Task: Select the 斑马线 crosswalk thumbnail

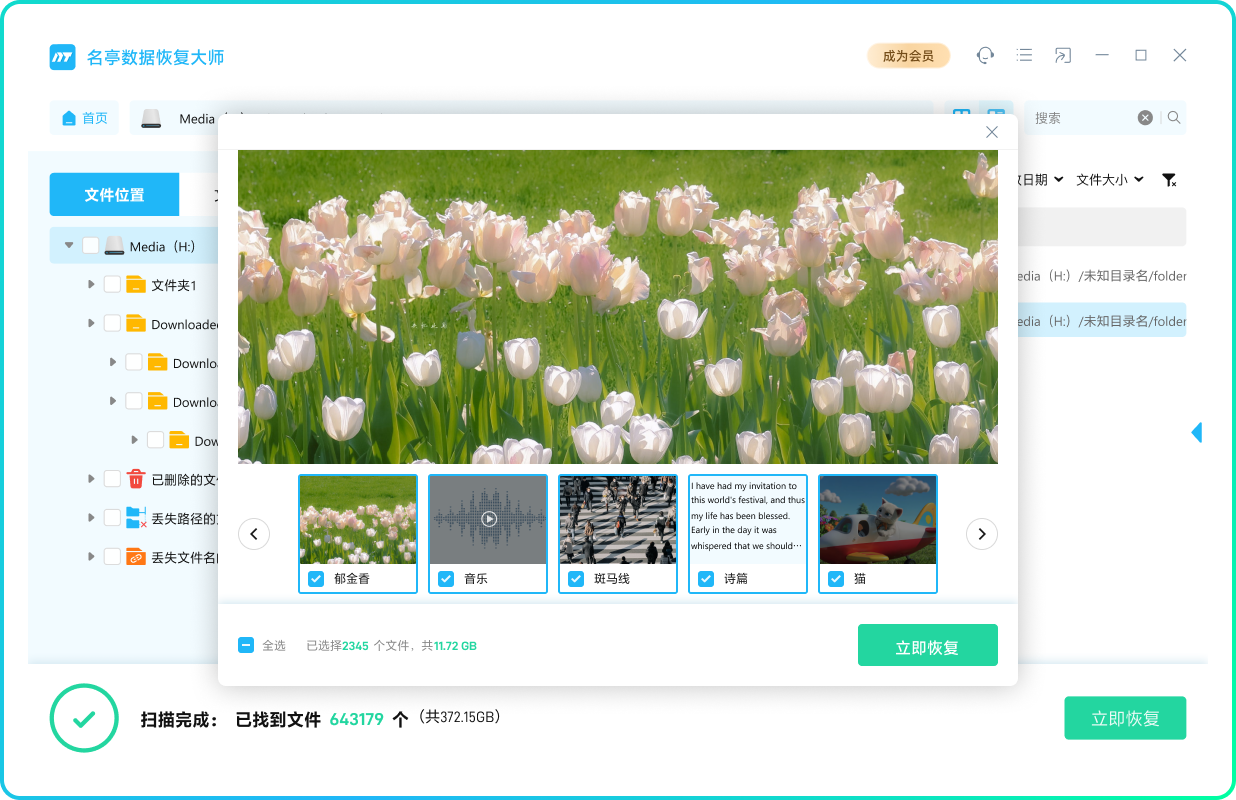Action: tap(617, 521)
